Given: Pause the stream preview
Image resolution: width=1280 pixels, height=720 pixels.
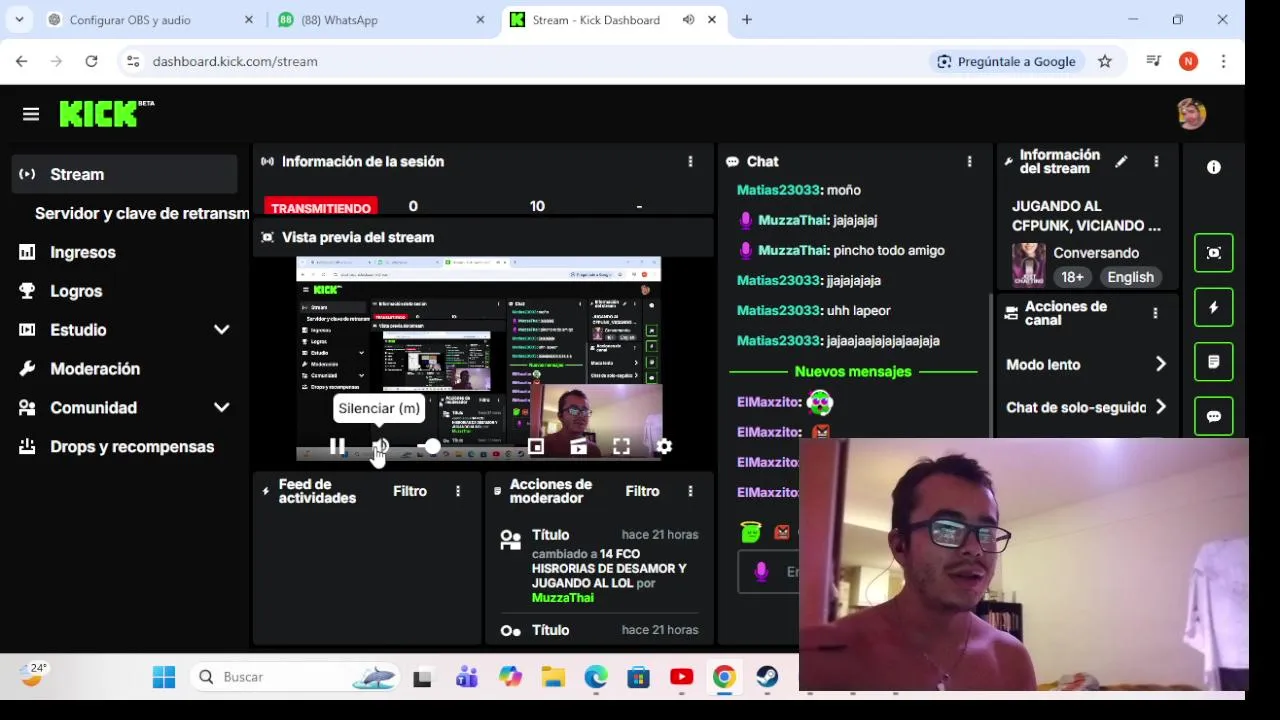Looking at the screenshot, I should coord(337,447).
